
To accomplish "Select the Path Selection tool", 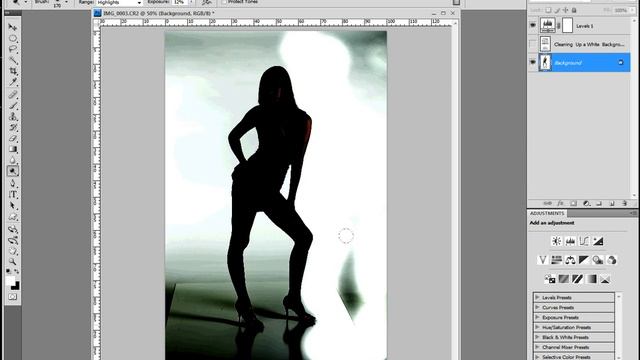I will click(x=13, y=206).
